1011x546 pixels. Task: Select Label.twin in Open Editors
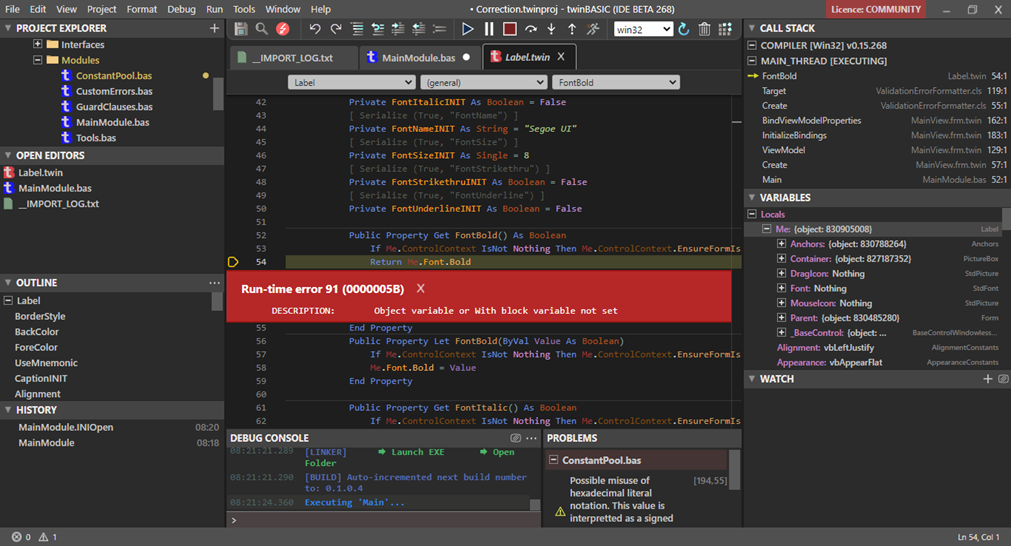pyautogui.click(x=41, y=172)
